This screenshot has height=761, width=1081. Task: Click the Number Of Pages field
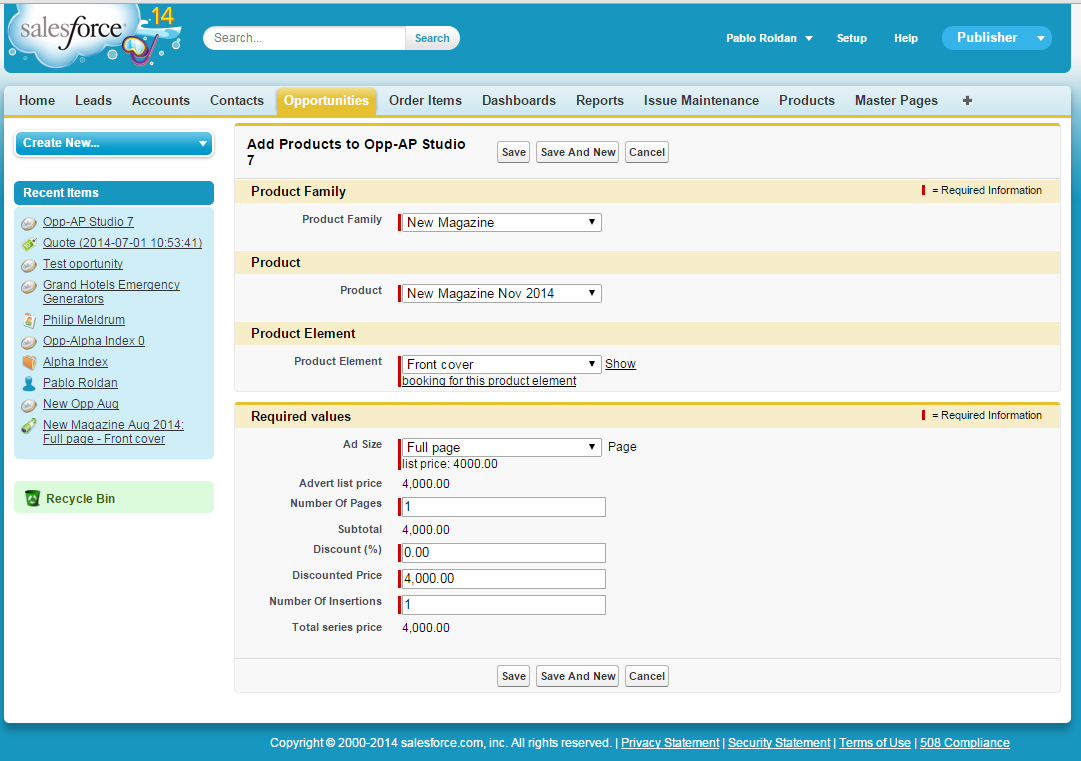504,507
